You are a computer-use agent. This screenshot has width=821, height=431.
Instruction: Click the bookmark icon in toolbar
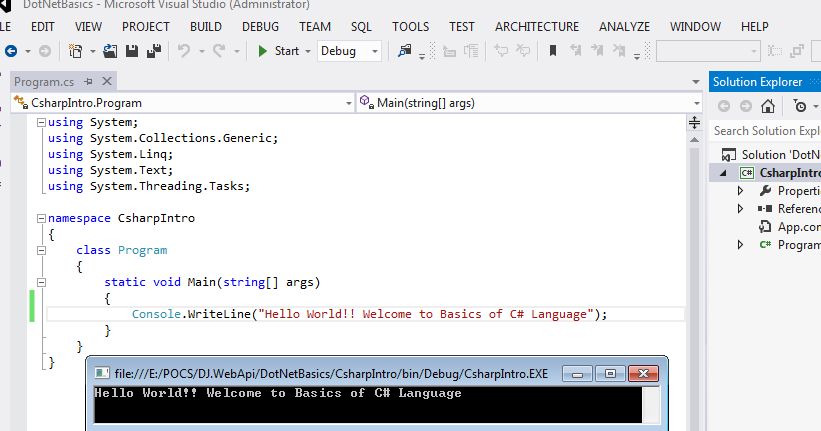(553, 50)
